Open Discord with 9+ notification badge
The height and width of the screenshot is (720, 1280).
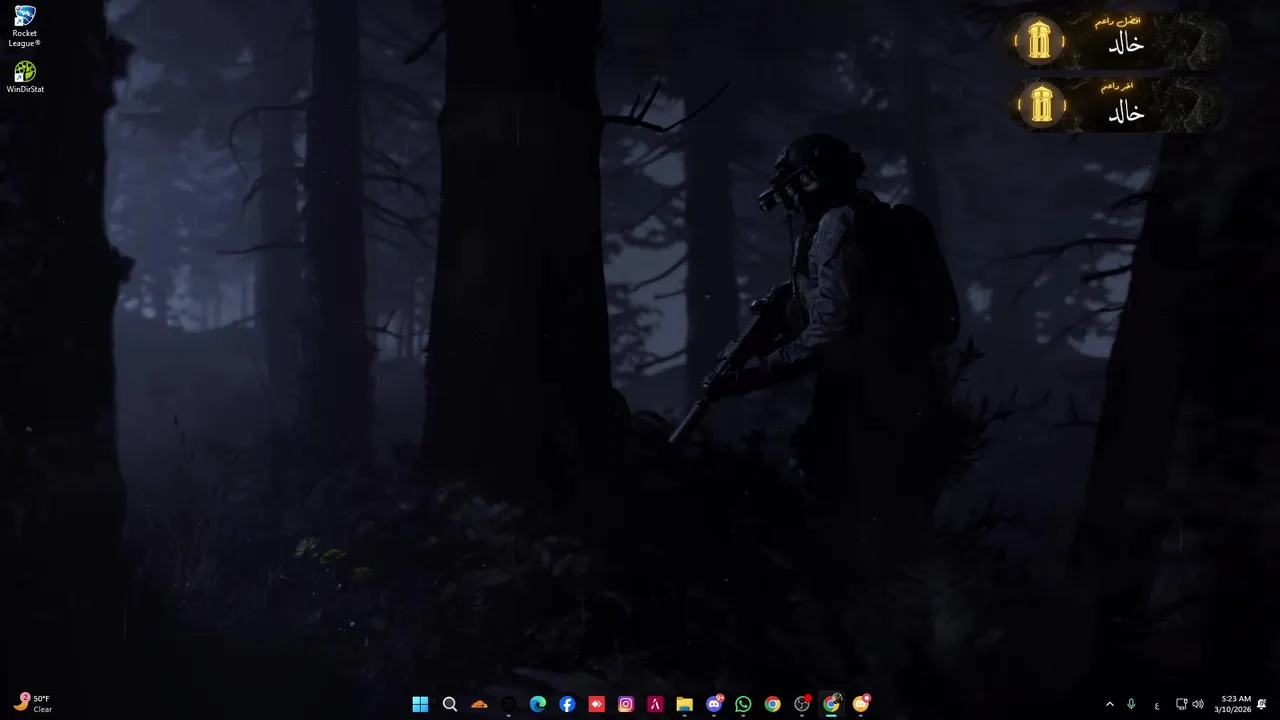click(x=714, y=704)
